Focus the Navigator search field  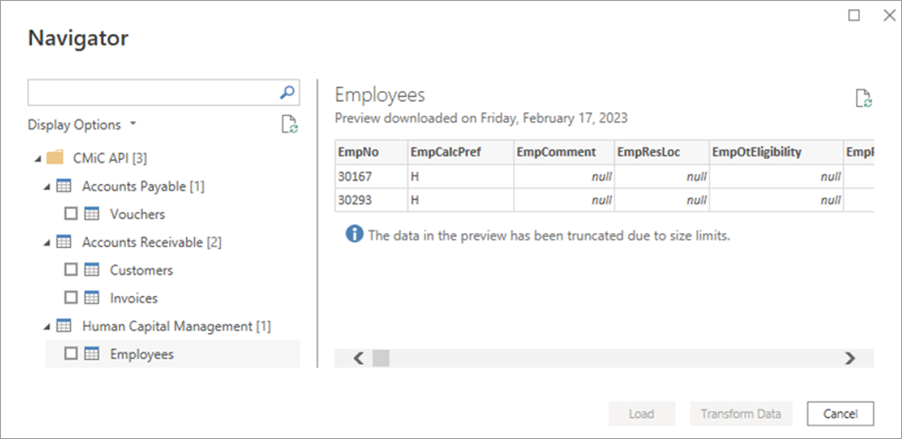click(x=150, y=93)
